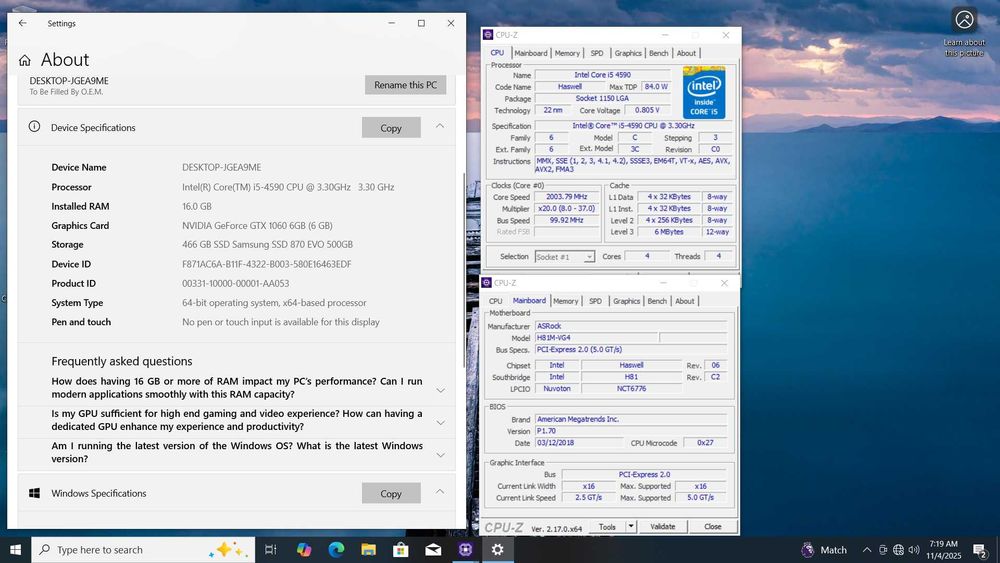Click the Intel Core i5 logo in CPU-Z
The width and height of the screenshot is (1000, 563).
coord(704,92)
